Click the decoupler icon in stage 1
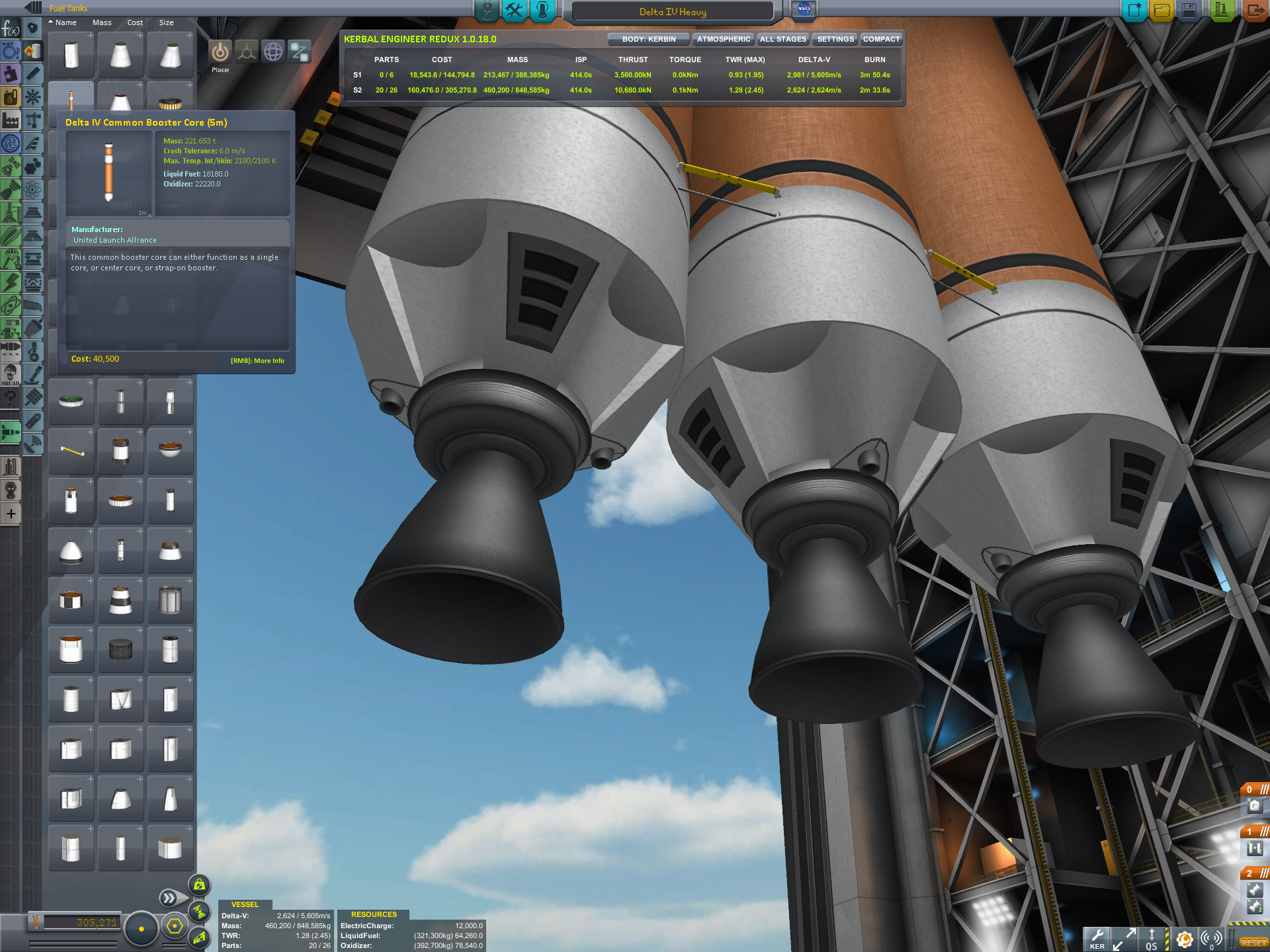The height and width of the screenshot is (952, 1270). pos(1254,848)
